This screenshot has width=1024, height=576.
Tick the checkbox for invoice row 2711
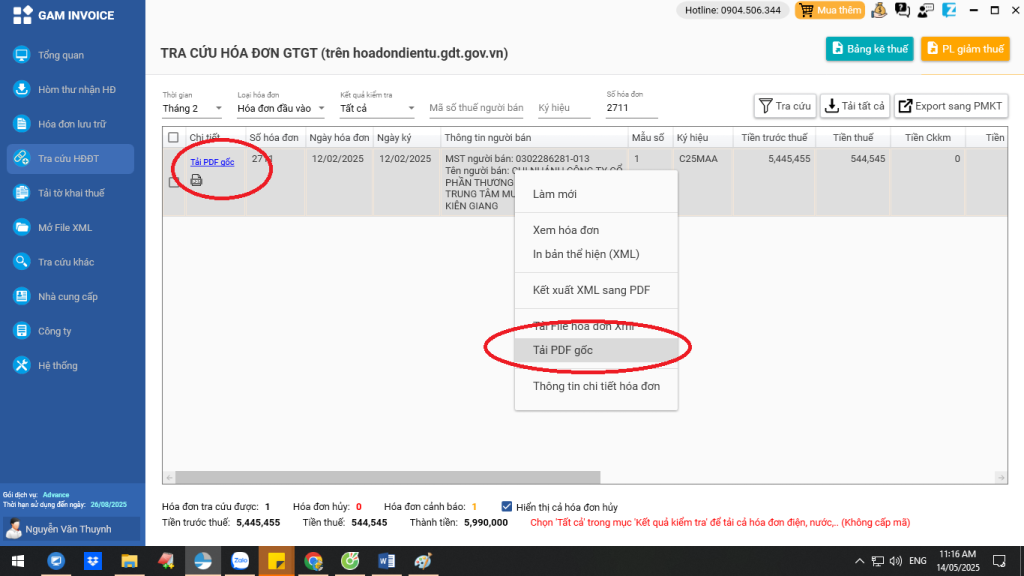174,182
